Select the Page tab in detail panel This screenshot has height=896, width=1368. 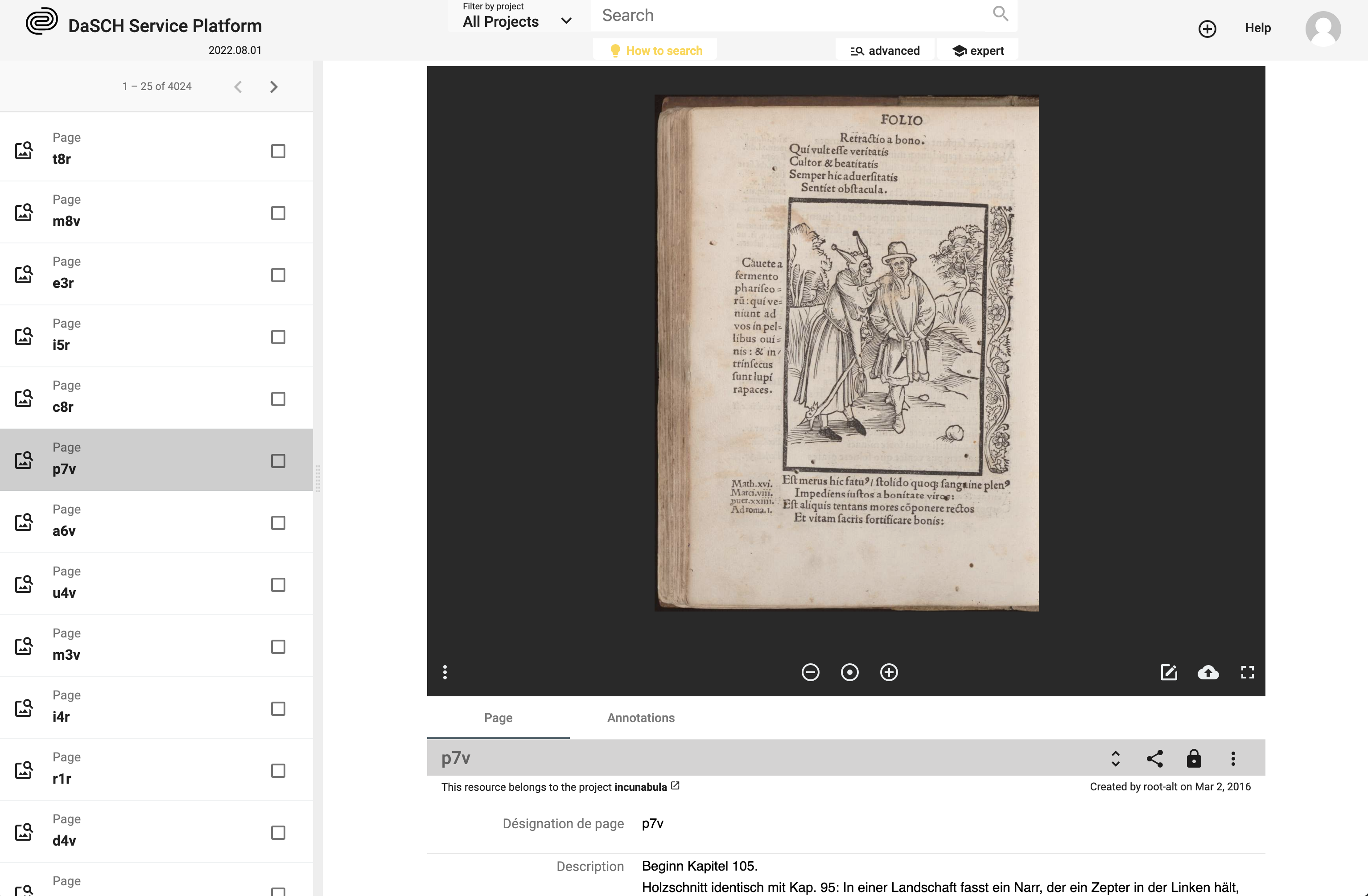498,718
